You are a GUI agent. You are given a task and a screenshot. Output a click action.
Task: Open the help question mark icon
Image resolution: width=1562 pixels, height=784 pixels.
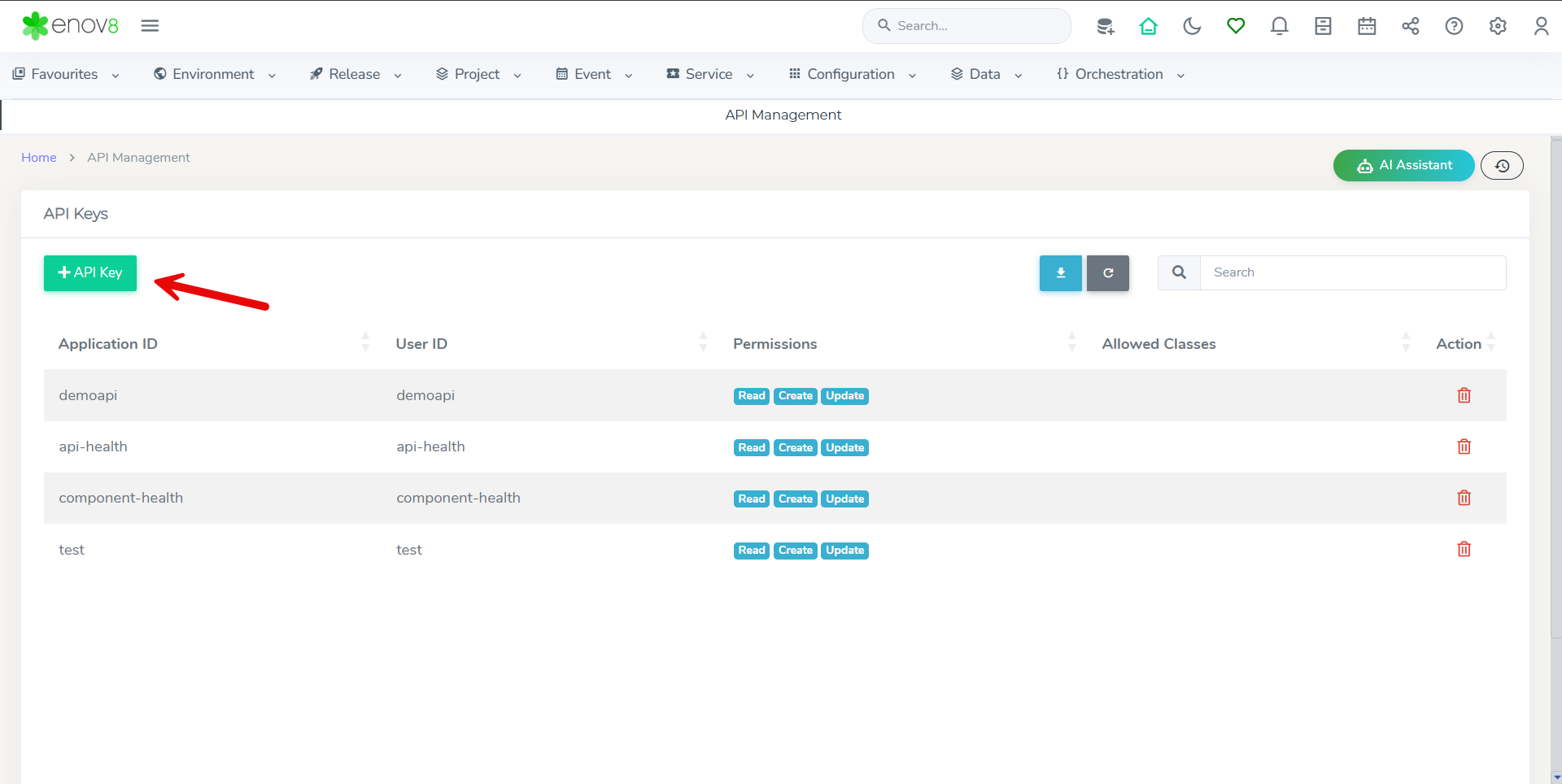(x=1454, y=26)
